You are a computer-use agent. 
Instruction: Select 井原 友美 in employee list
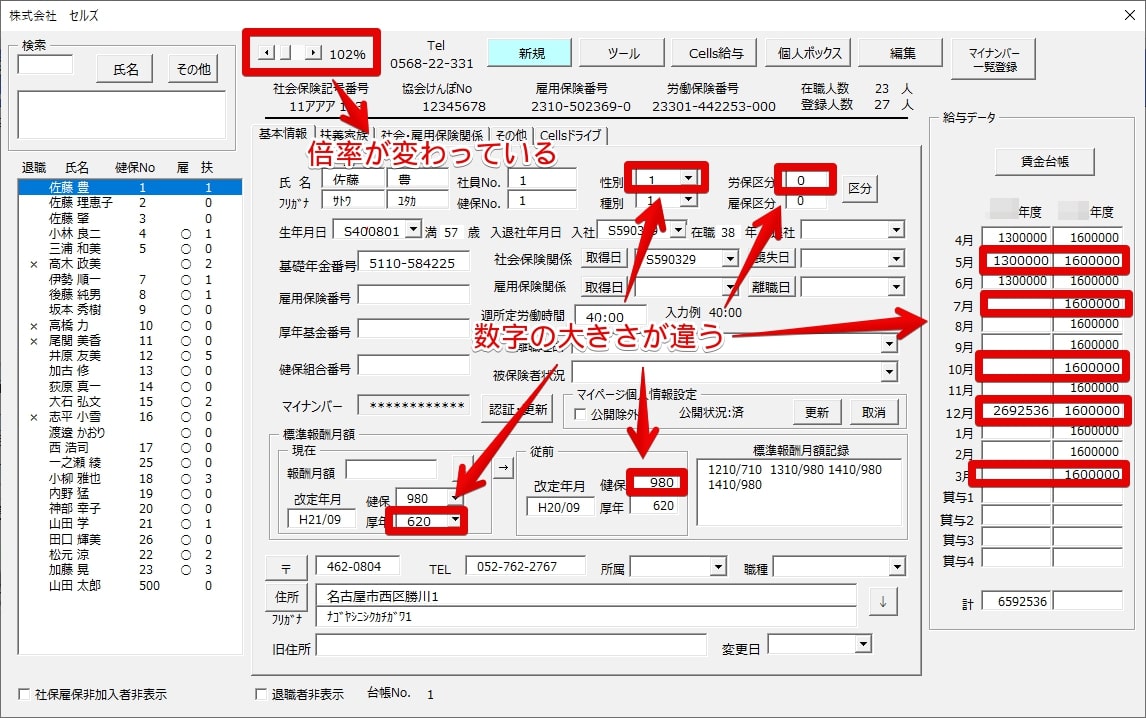click(129, 355)
